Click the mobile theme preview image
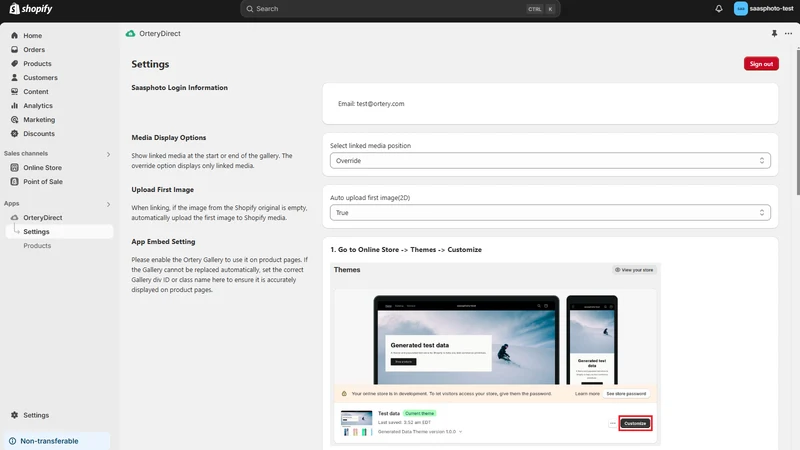Image resolution: width=800 pixels, height=450 pixels. coord(592,340)
